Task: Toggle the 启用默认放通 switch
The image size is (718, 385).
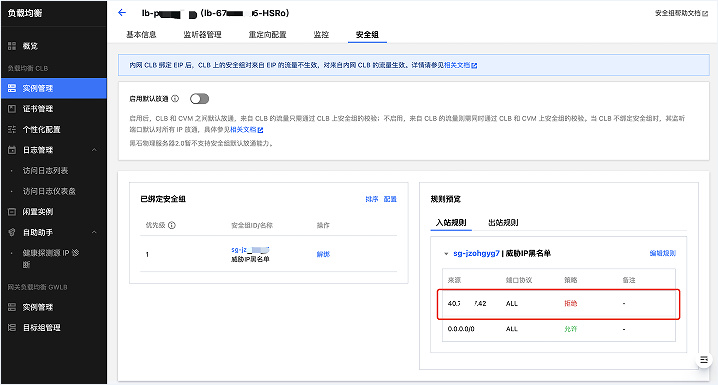Action: click(x=199, y=98)
